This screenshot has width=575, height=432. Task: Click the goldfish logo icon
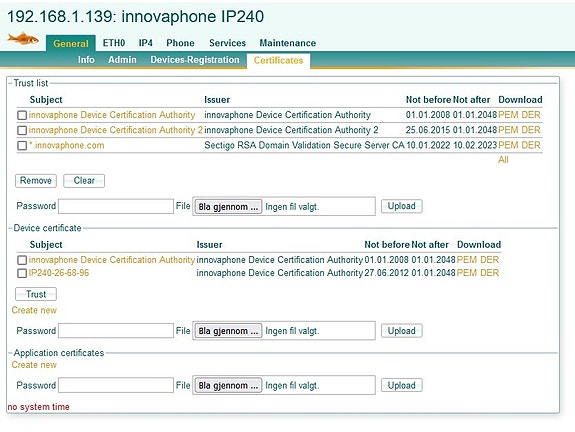[x=23, y=38]
